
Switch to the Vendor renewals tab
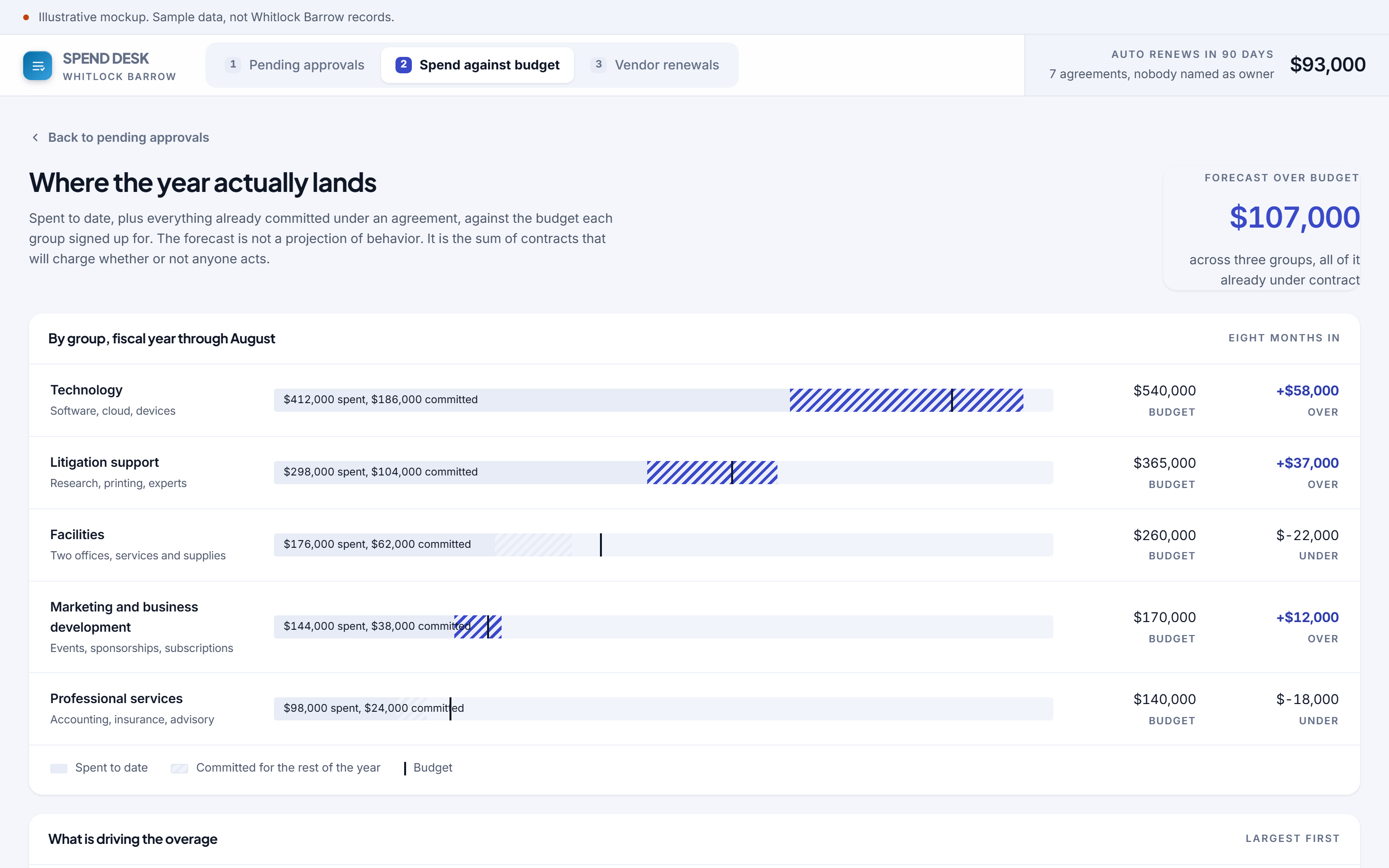tap(655, 65)
